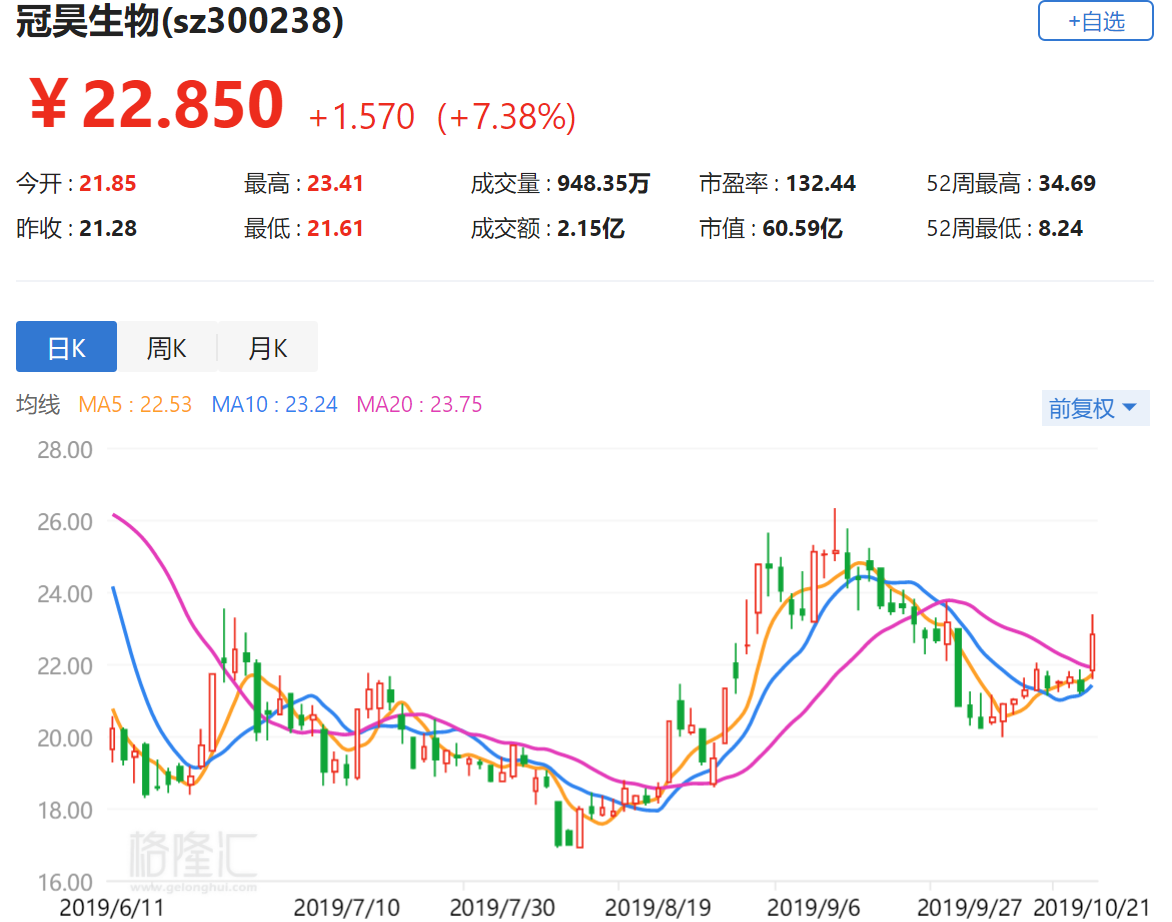Click the 最高 value 23.41
The width and height of the screenshot is (1172, 922).
335,183
